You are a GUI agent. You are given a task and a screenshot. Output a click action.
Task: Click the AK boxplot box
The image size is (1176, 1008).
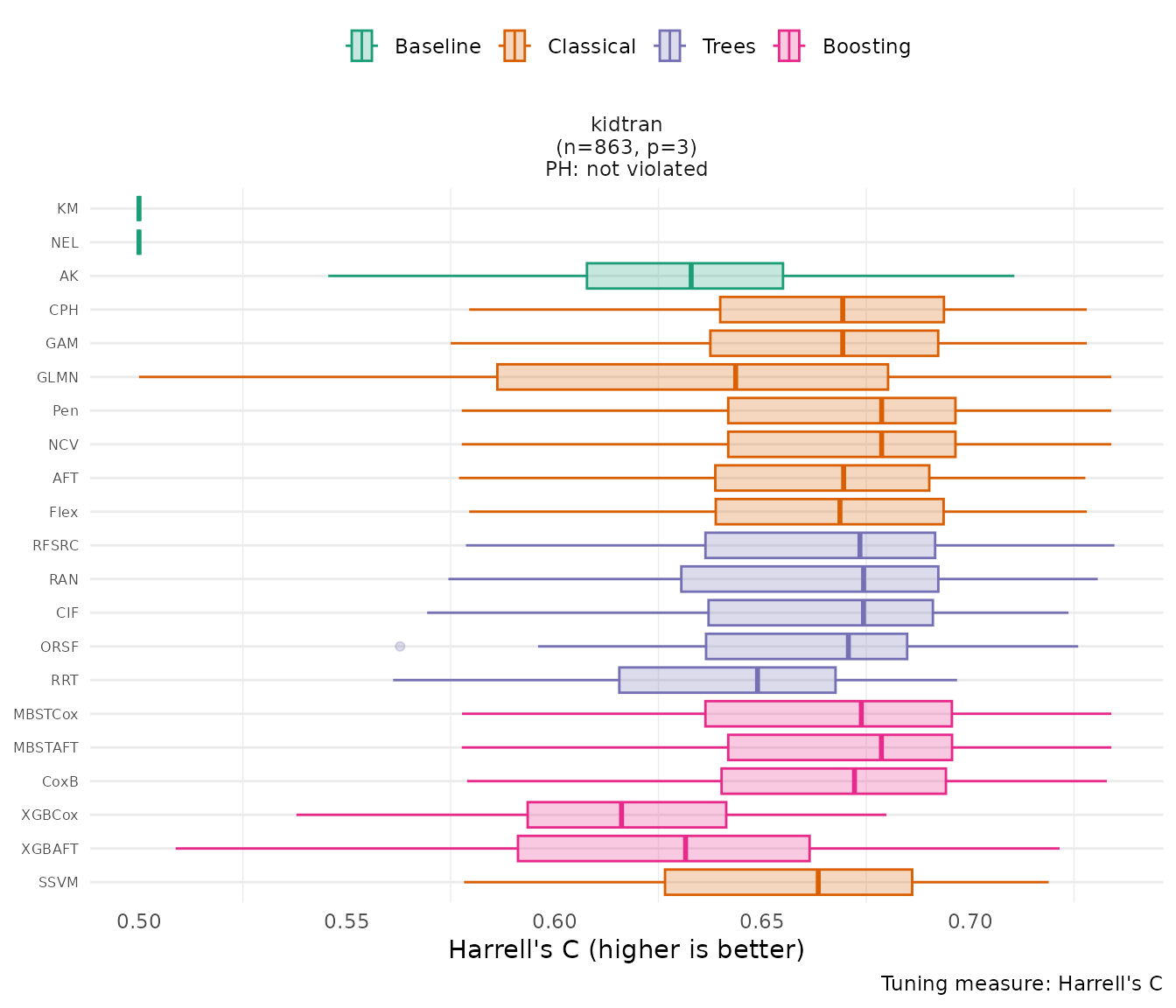click(x=684, y=276)
